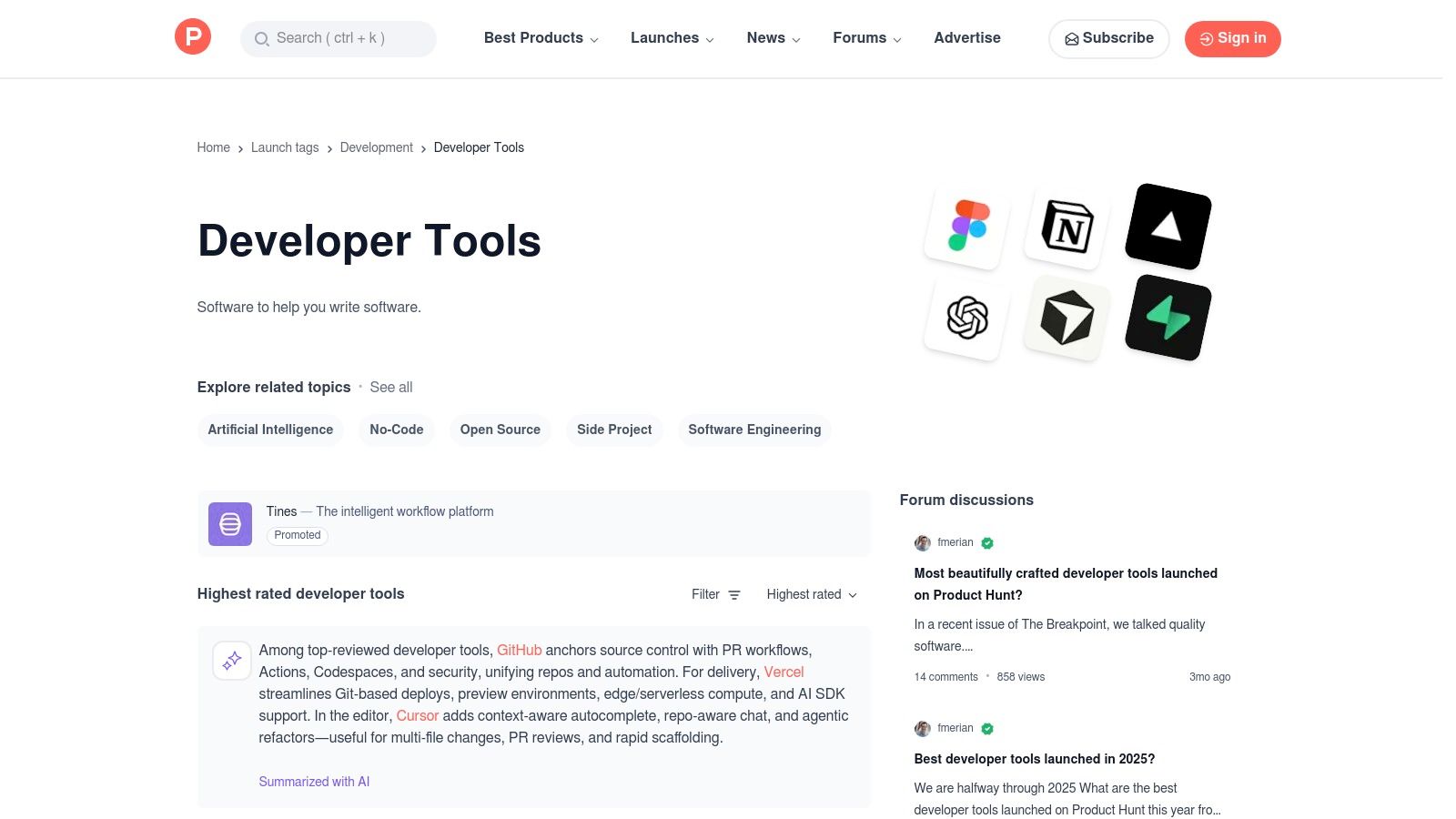Go to the Advertise page

966,38
